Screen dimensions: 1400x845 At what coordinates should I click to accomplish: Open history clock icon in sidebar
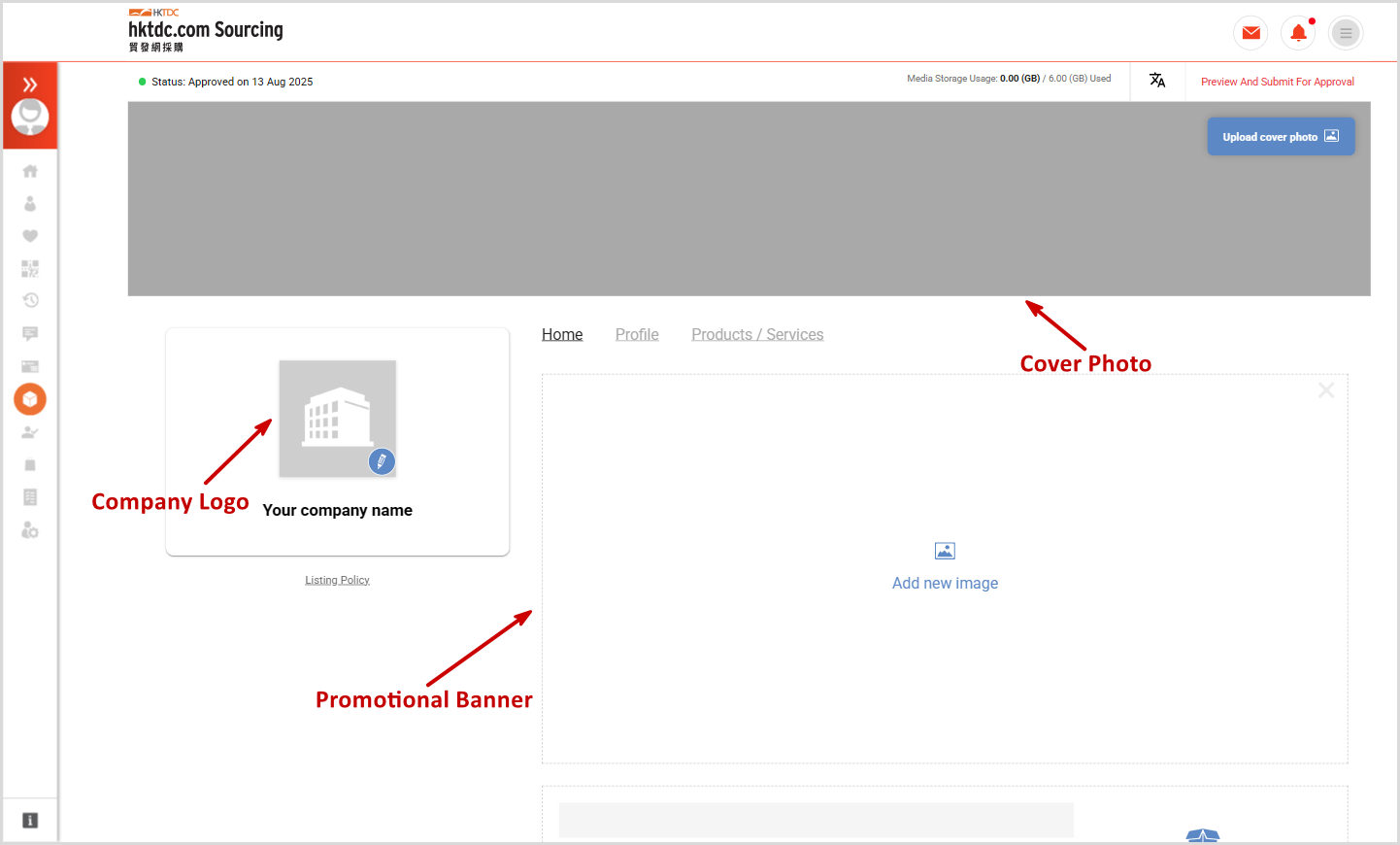point(30,300)
